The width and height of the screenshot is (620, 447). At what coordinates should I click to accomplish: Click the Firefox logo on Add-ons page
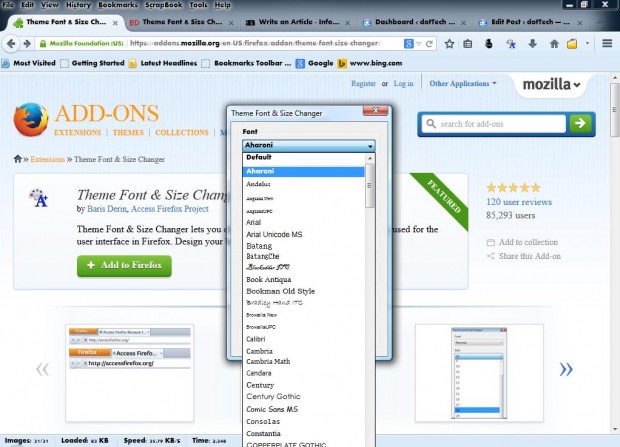(31, 119)
